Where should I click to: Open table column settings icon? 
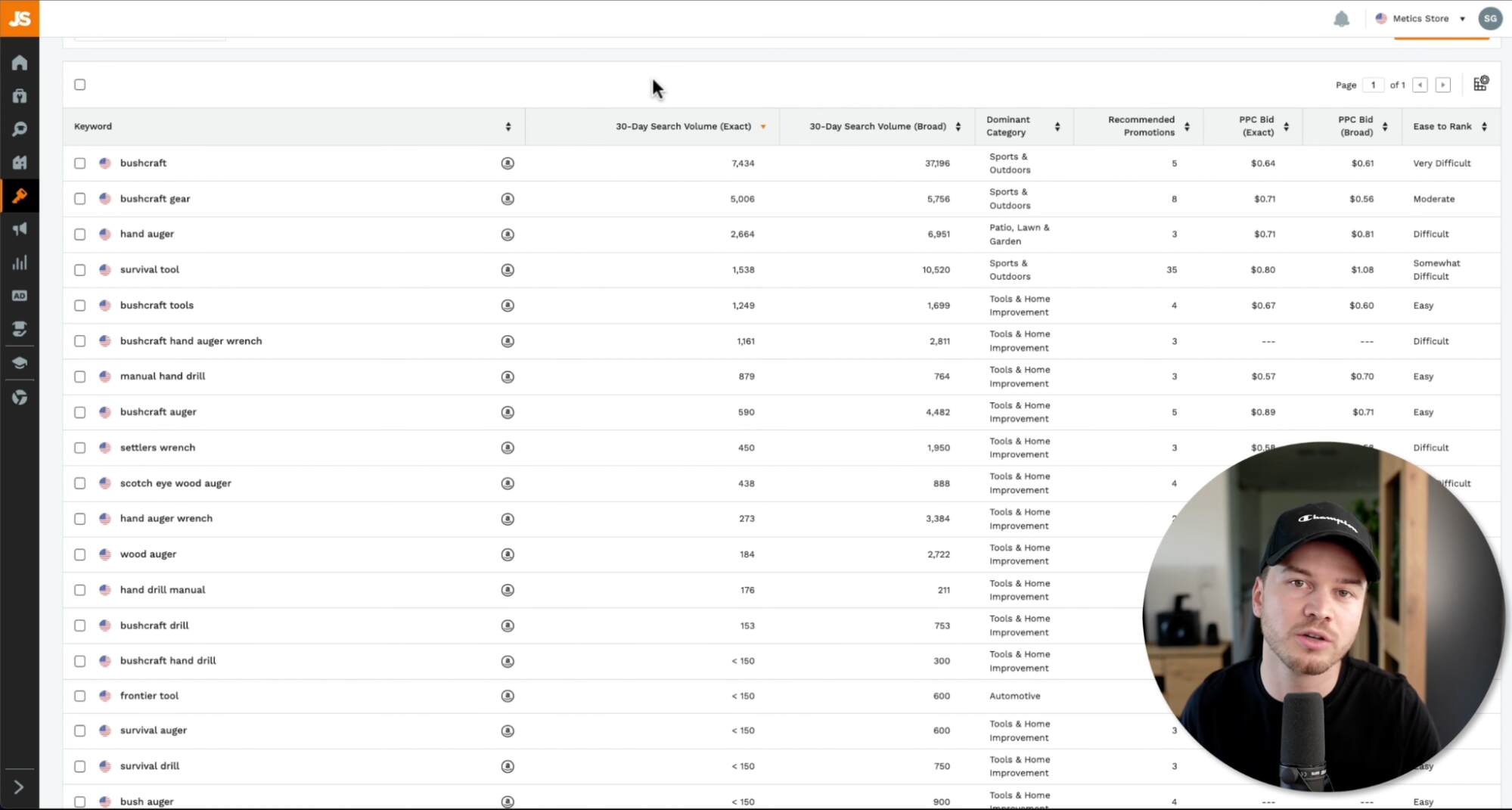pos(1480,83)
